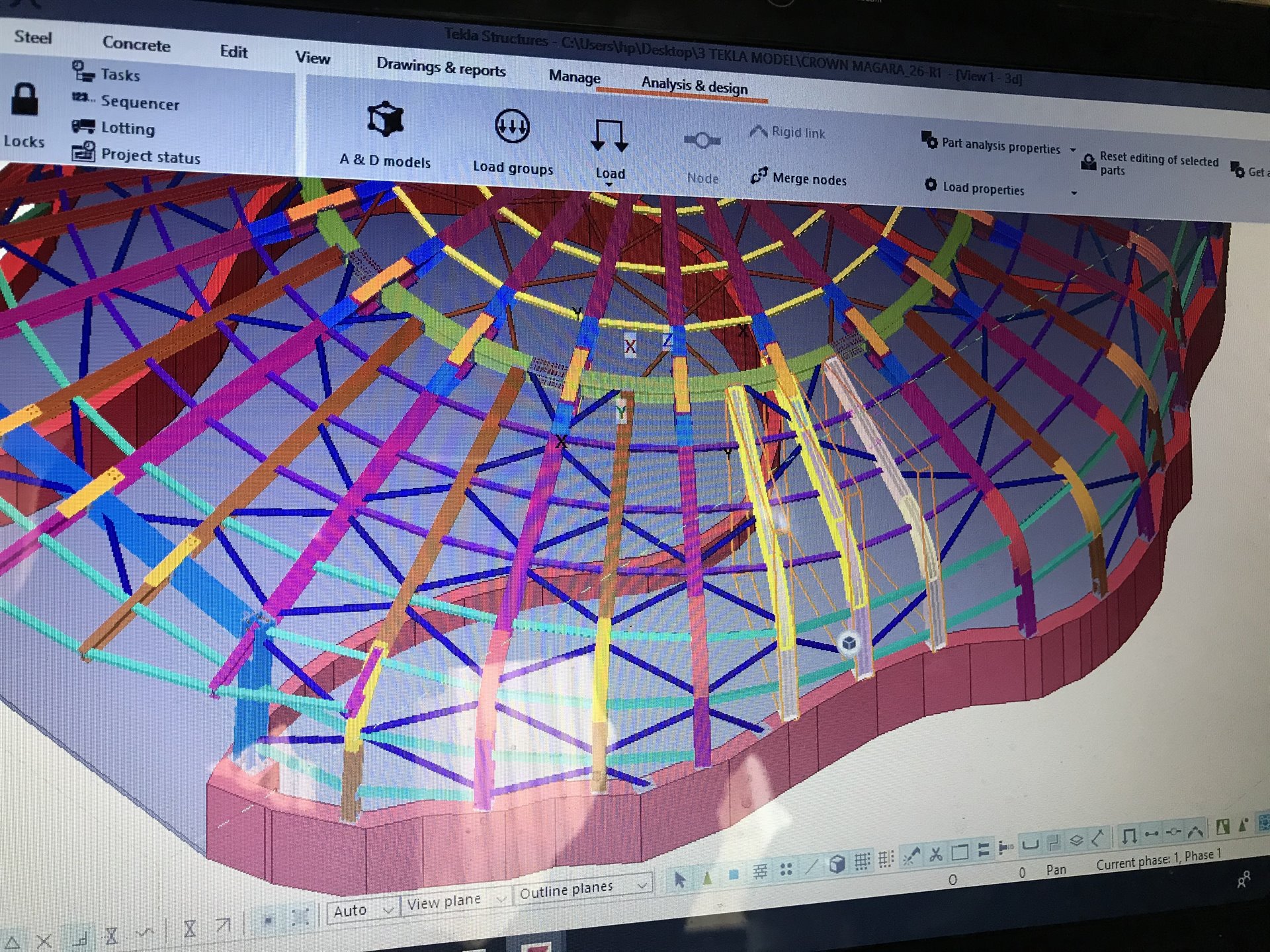Toggle the small square snap switch
The width and height of the screenshot is (1270, 952).
(268, 920)
